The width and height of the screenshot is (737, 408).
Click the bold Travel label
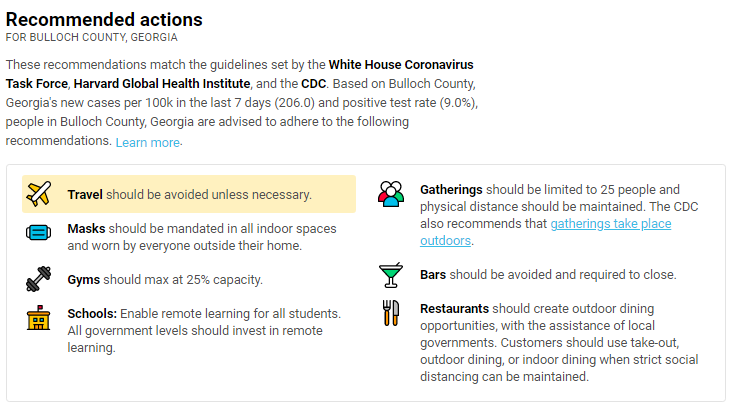85,195
